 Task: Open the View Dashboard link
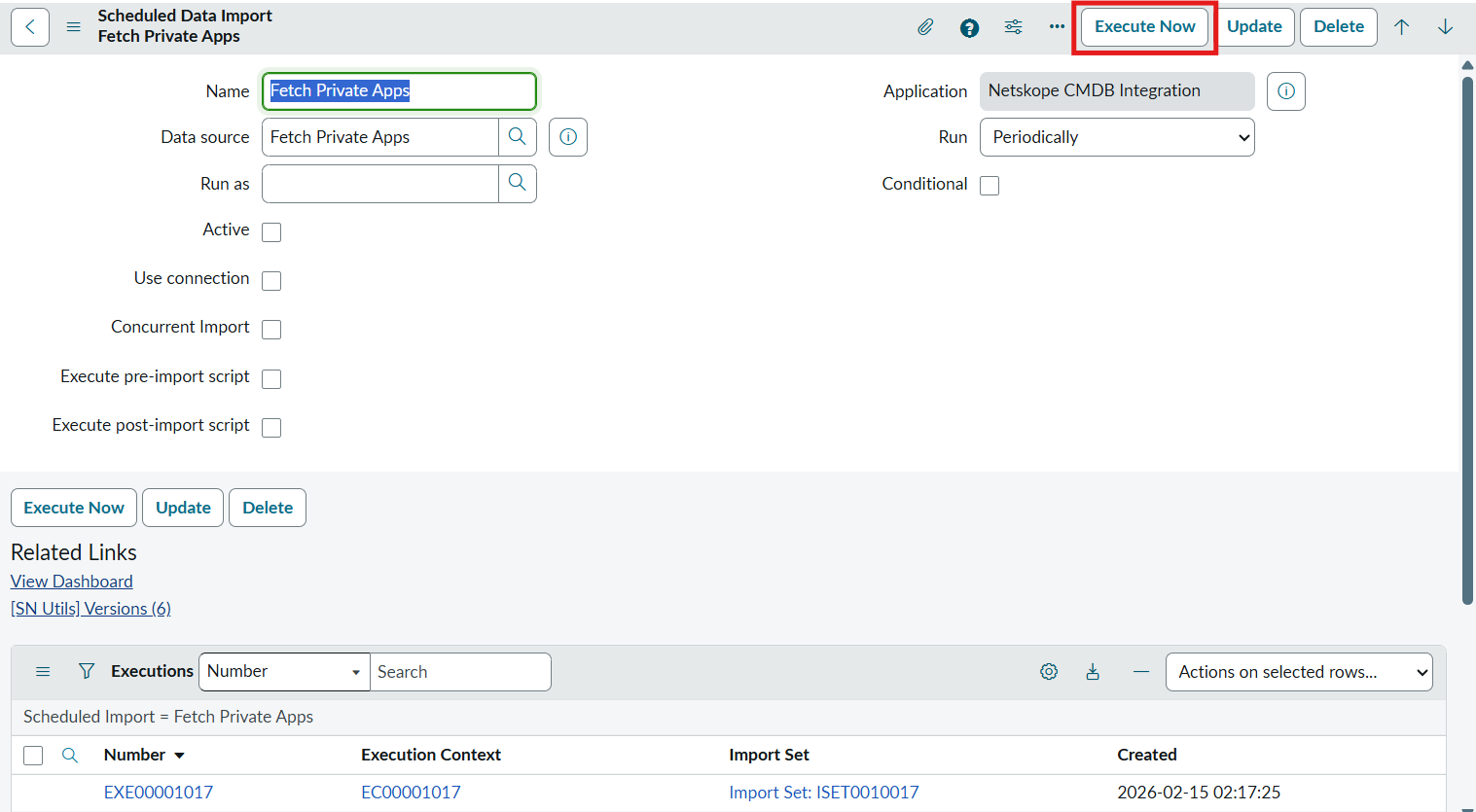(x=72, y=582)
